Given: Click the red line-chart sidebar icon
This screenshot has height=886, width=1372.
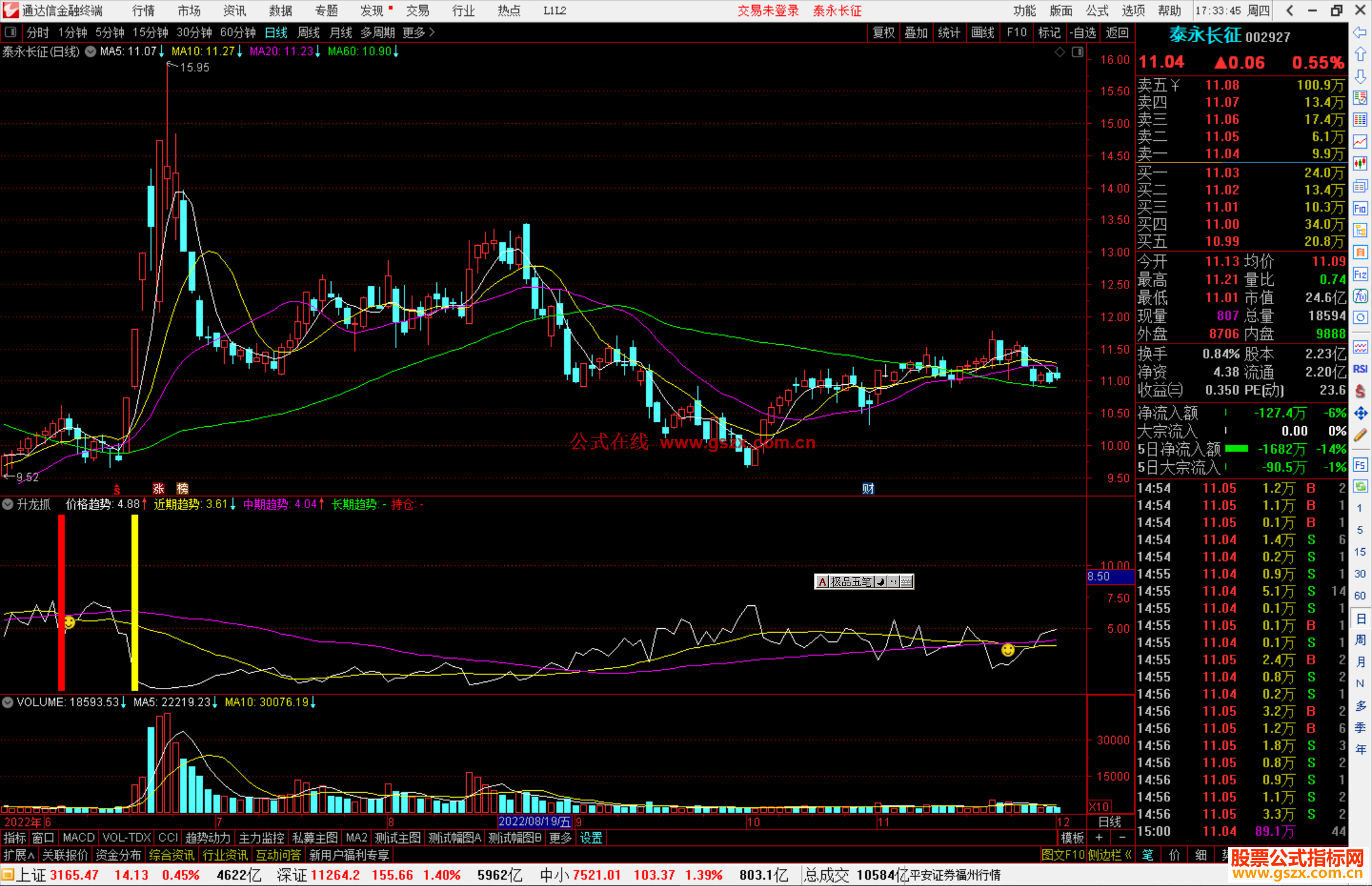Looking at the screenshot, I should (x=1360, y=141).
